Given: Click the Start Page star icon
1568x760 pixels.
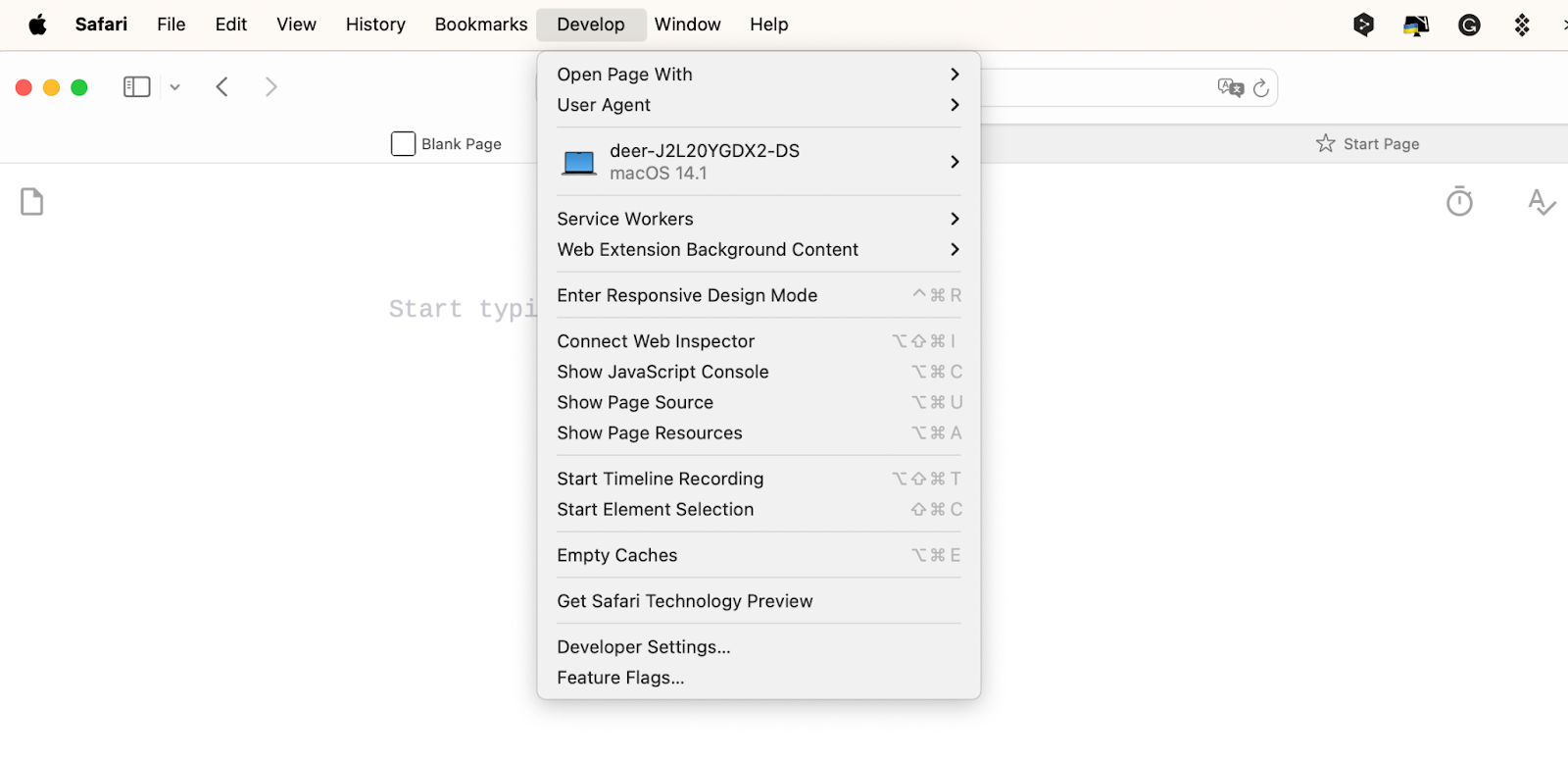Looking at the screenshot, I should pyautogui.click(x=1325, y=143).
